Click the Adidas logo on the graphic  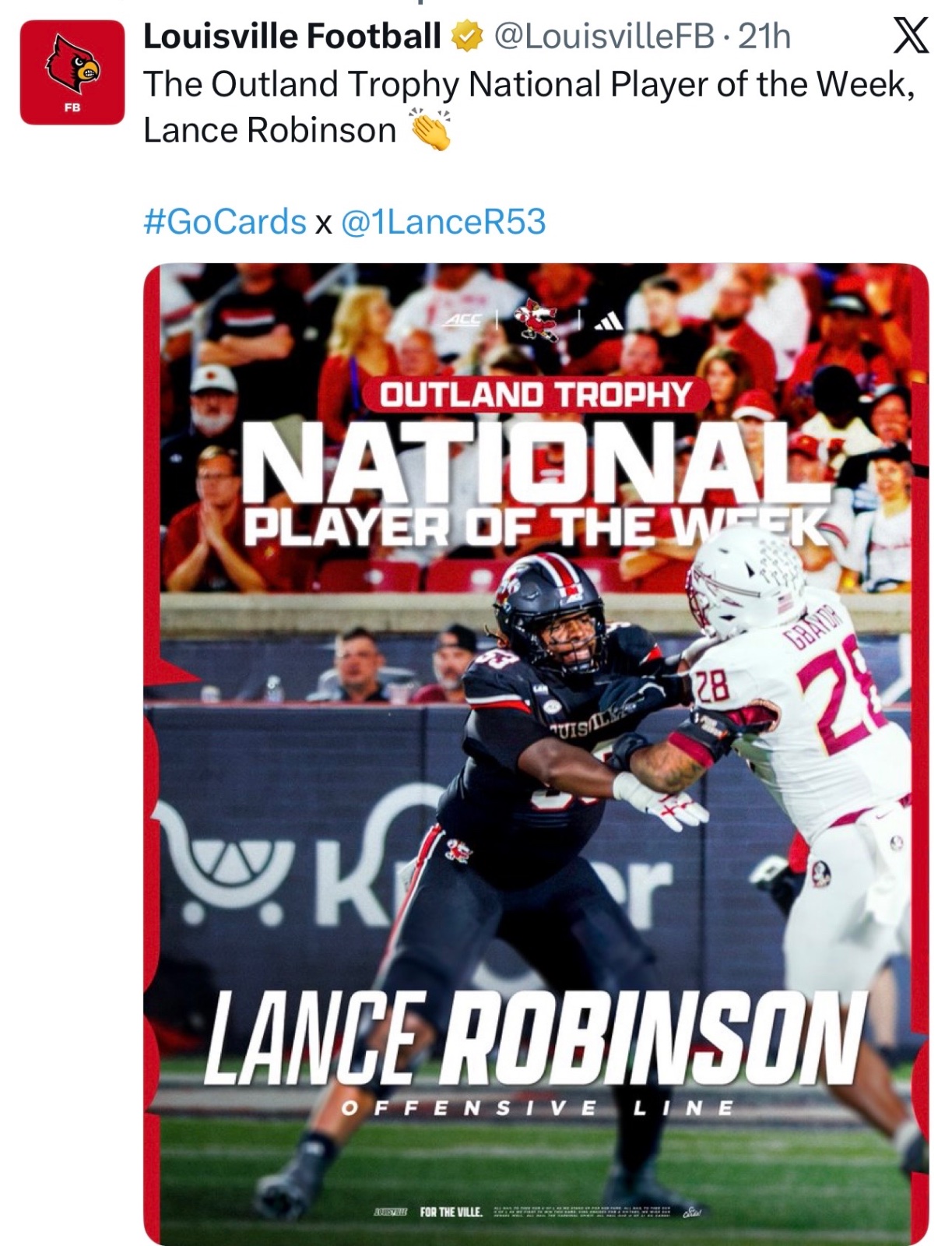tap(608, 321)
